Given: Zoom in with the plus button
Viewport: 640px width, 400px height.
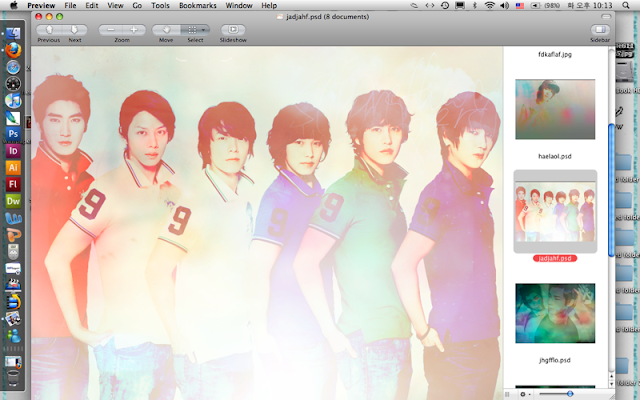Looking at the screenshot, I should click(134, 30).
